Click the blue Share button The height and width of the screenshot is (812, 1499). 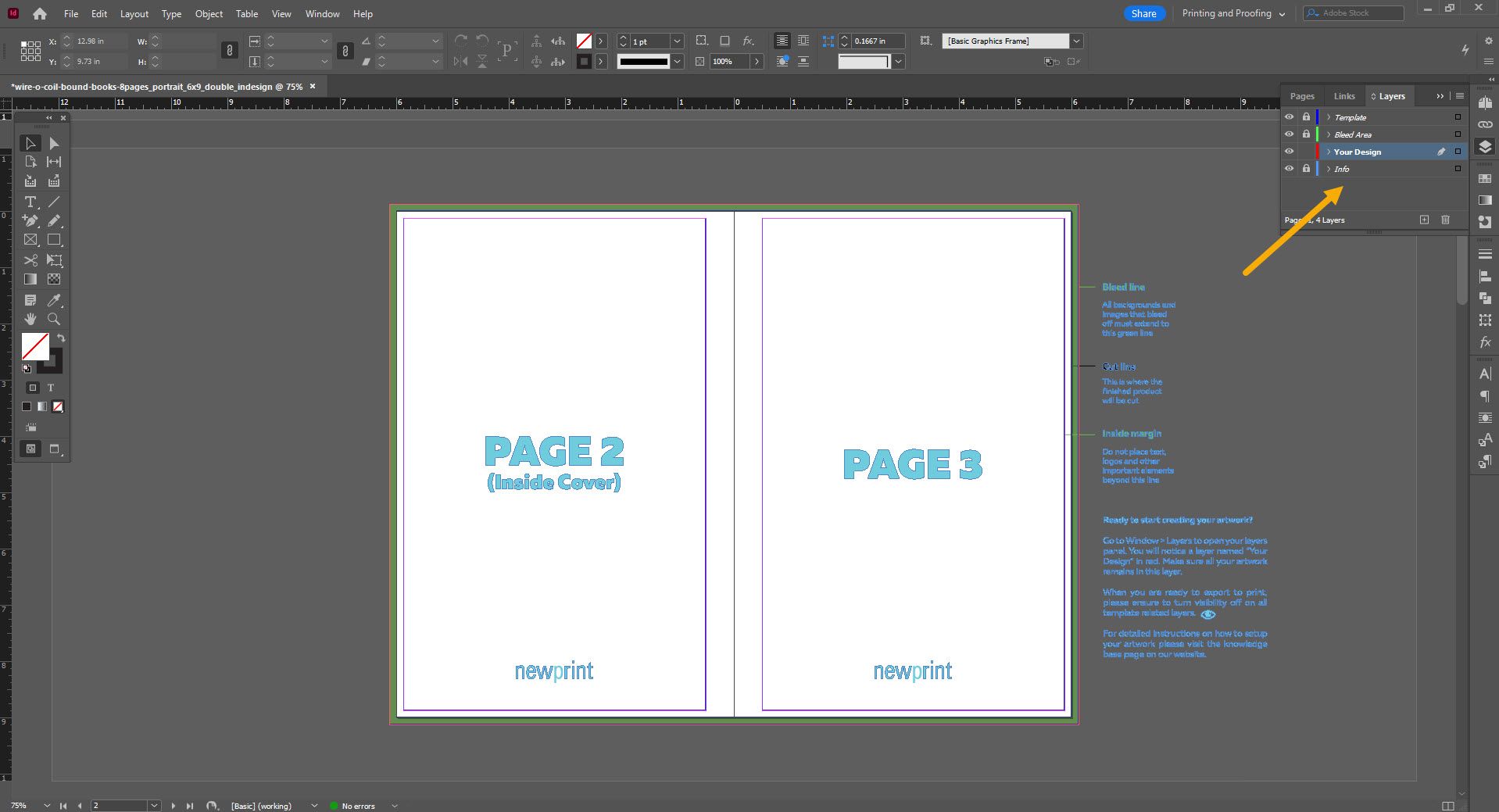(1143, 13)
